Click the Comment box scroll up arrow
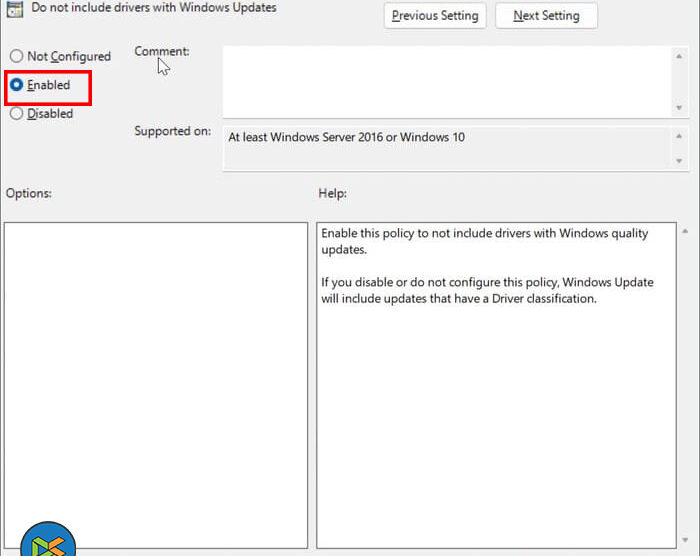 tap(679, 56)
